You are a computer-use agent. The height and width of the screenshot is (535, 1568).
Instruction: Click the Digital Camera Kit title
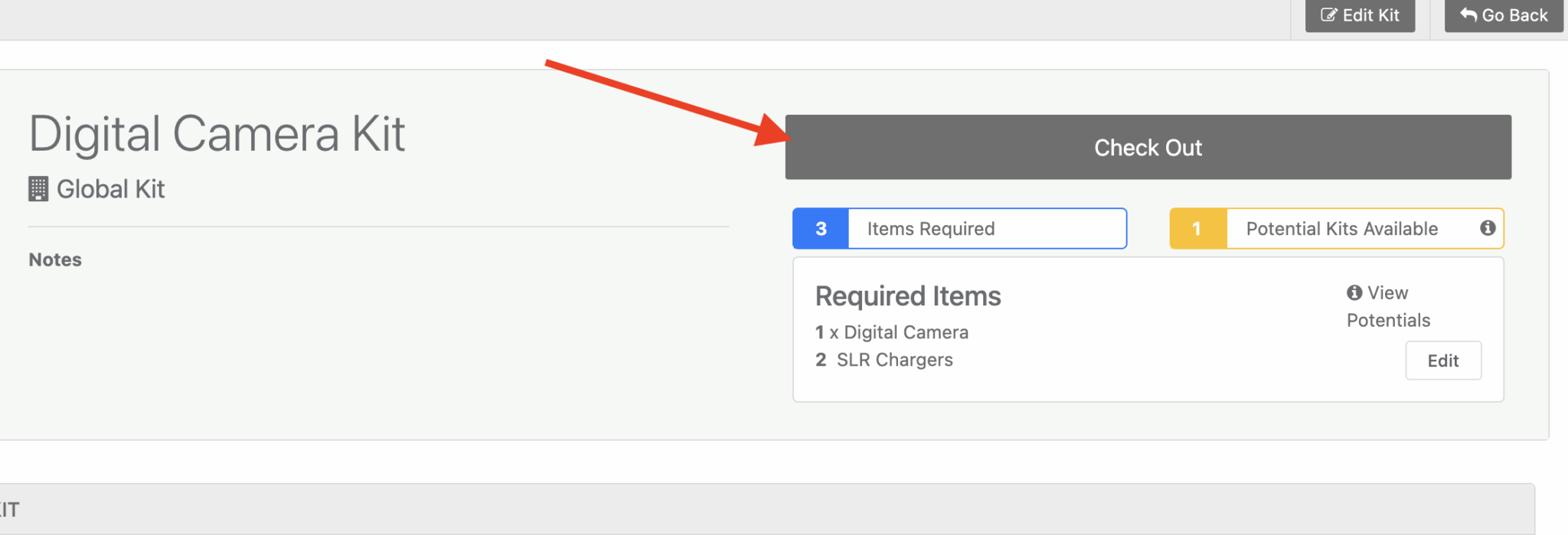click(x=217, y=134)
